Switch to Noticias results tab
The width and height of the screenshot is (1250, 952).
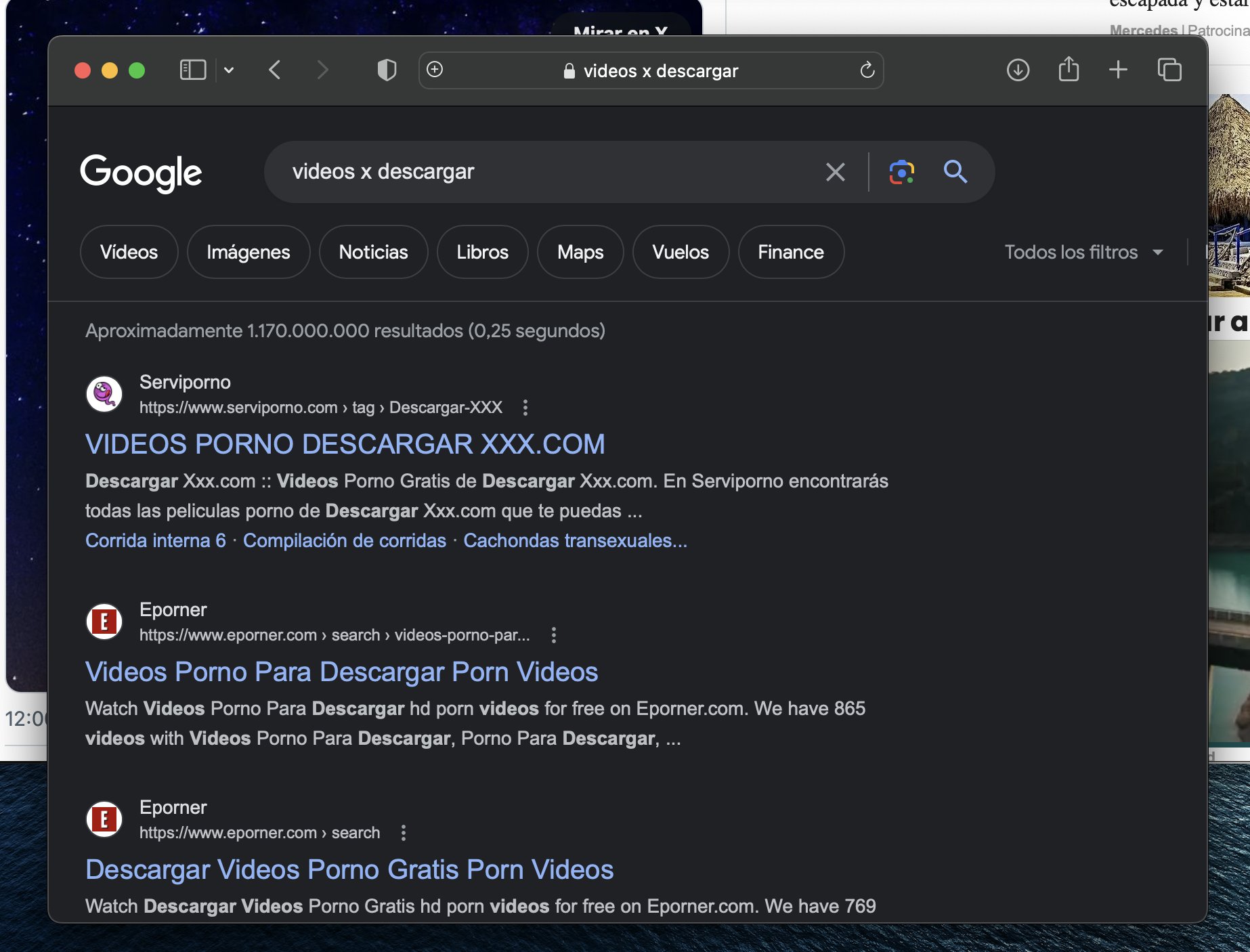point(373,252)
